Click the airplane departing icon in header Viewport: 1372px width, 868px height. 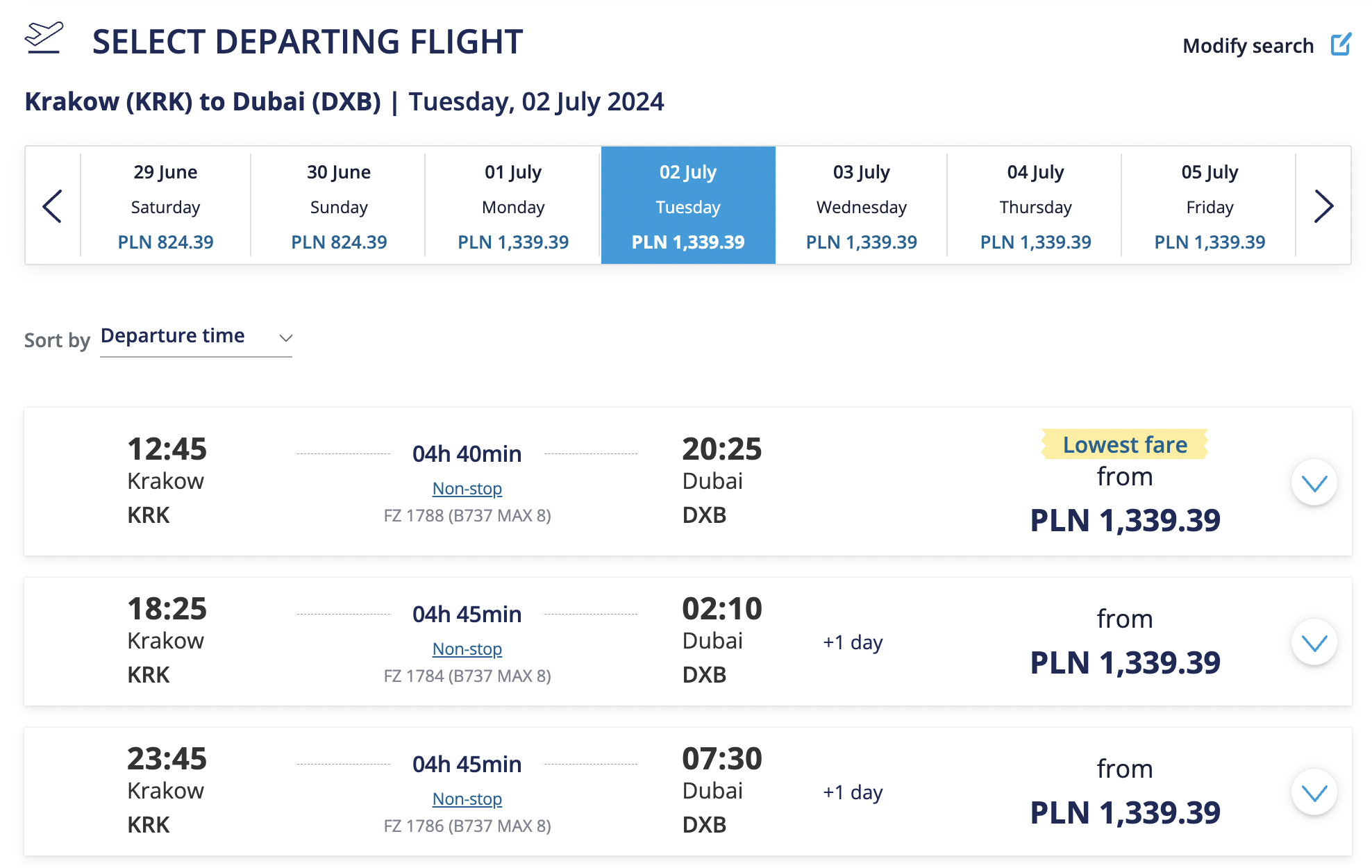click(x=44, y=37)
